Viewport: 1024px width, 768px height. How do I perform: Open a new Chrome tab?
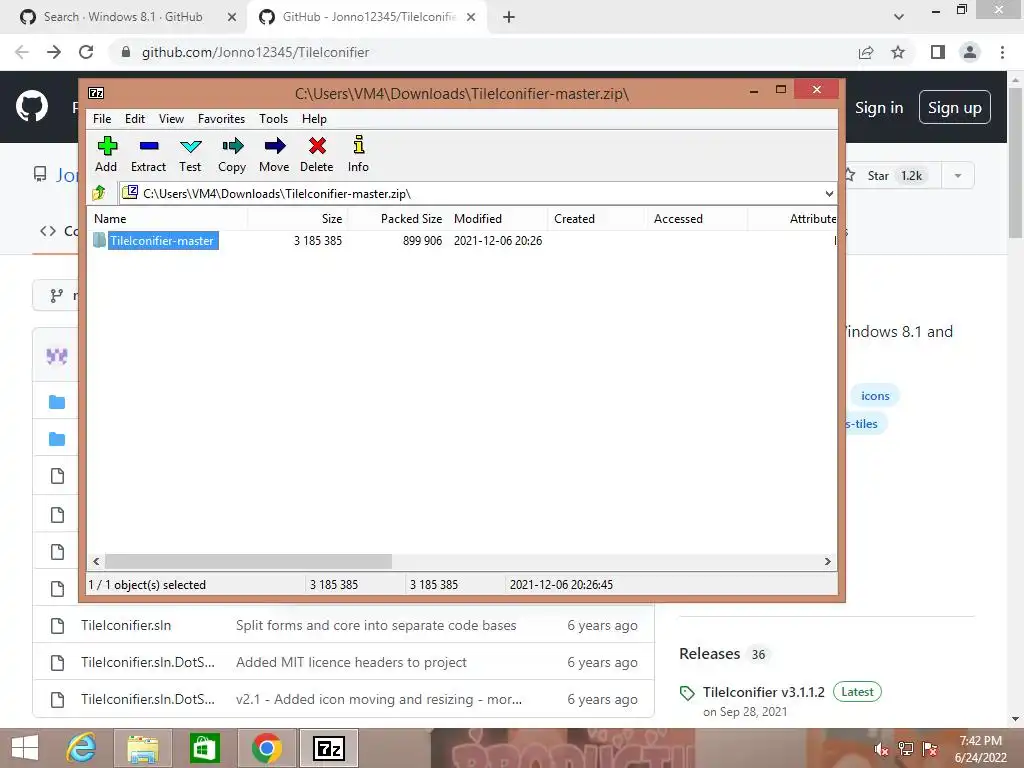[509, 18]
